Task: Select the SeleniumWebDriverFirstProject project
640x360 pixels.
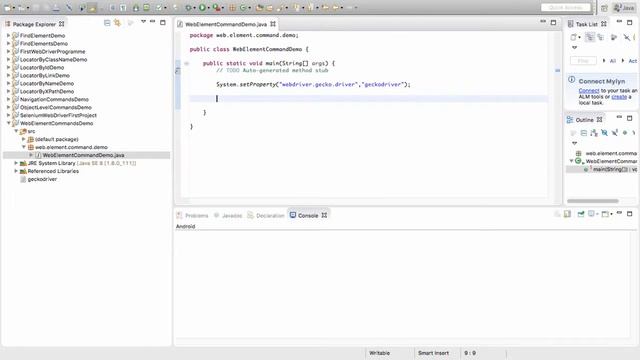Action: point(58,115)
